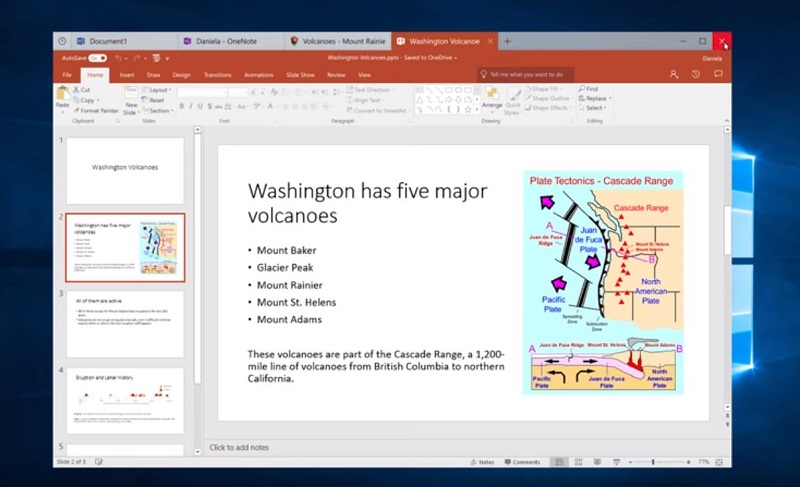Screen dimensions: 800x487
Task: Select slide 4 thumbnail Eruption and Lahar History
Action: coord(125,401)
